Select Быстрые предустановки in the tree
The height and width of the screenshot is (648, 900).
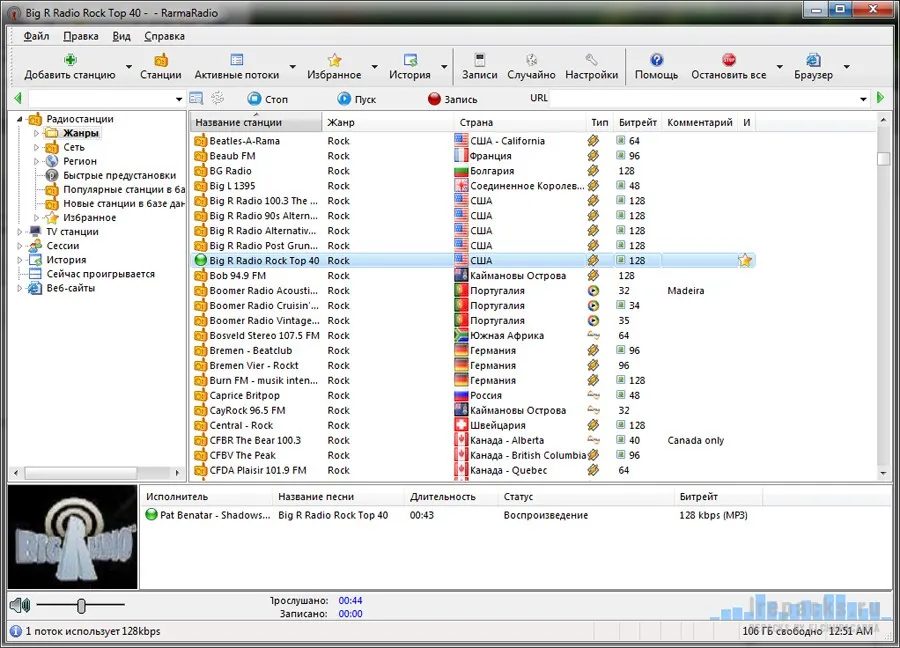[x=119, y=176]
